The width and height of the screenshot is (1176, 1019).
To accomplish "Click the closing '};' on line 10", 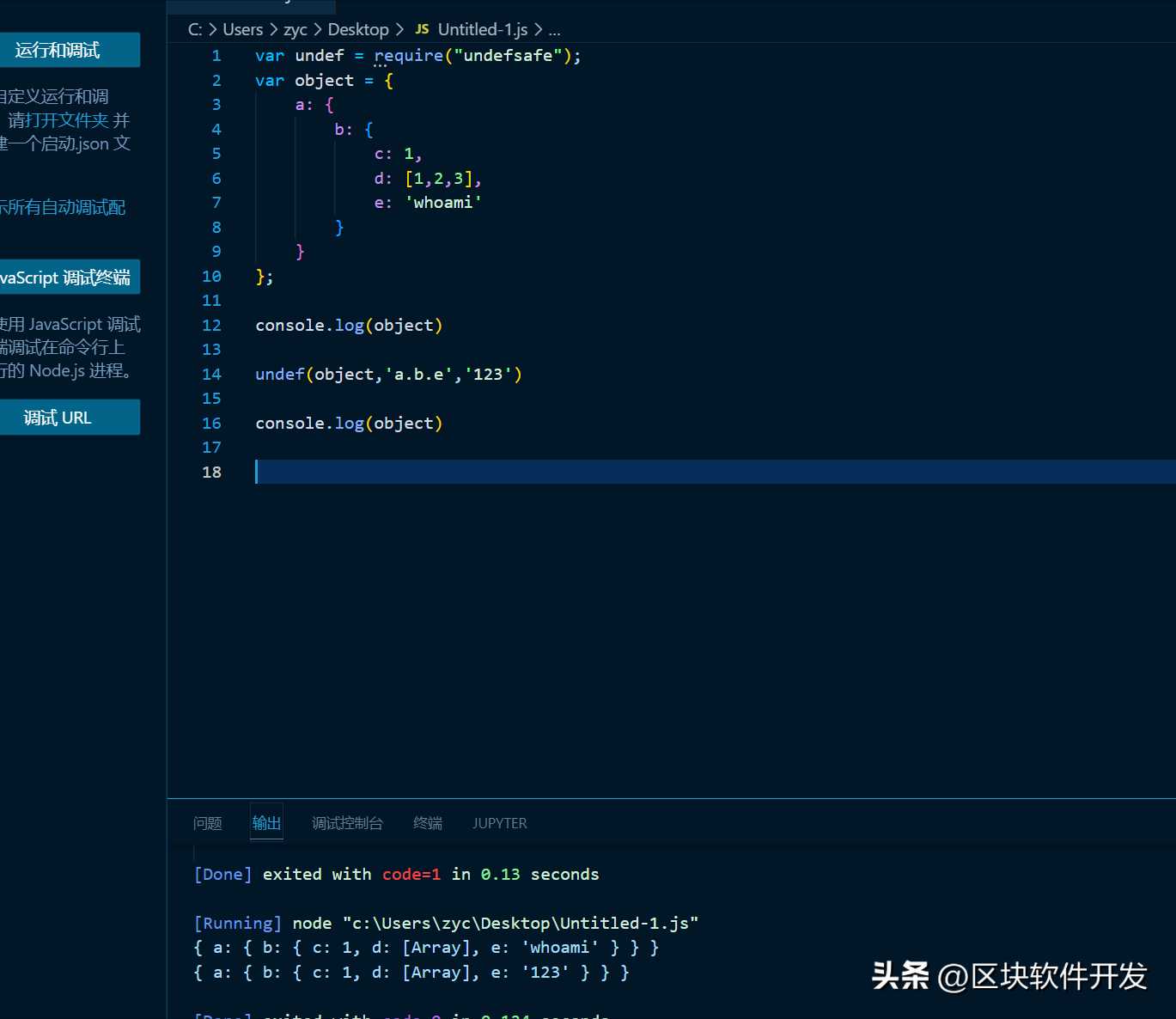I will [265, 277].
